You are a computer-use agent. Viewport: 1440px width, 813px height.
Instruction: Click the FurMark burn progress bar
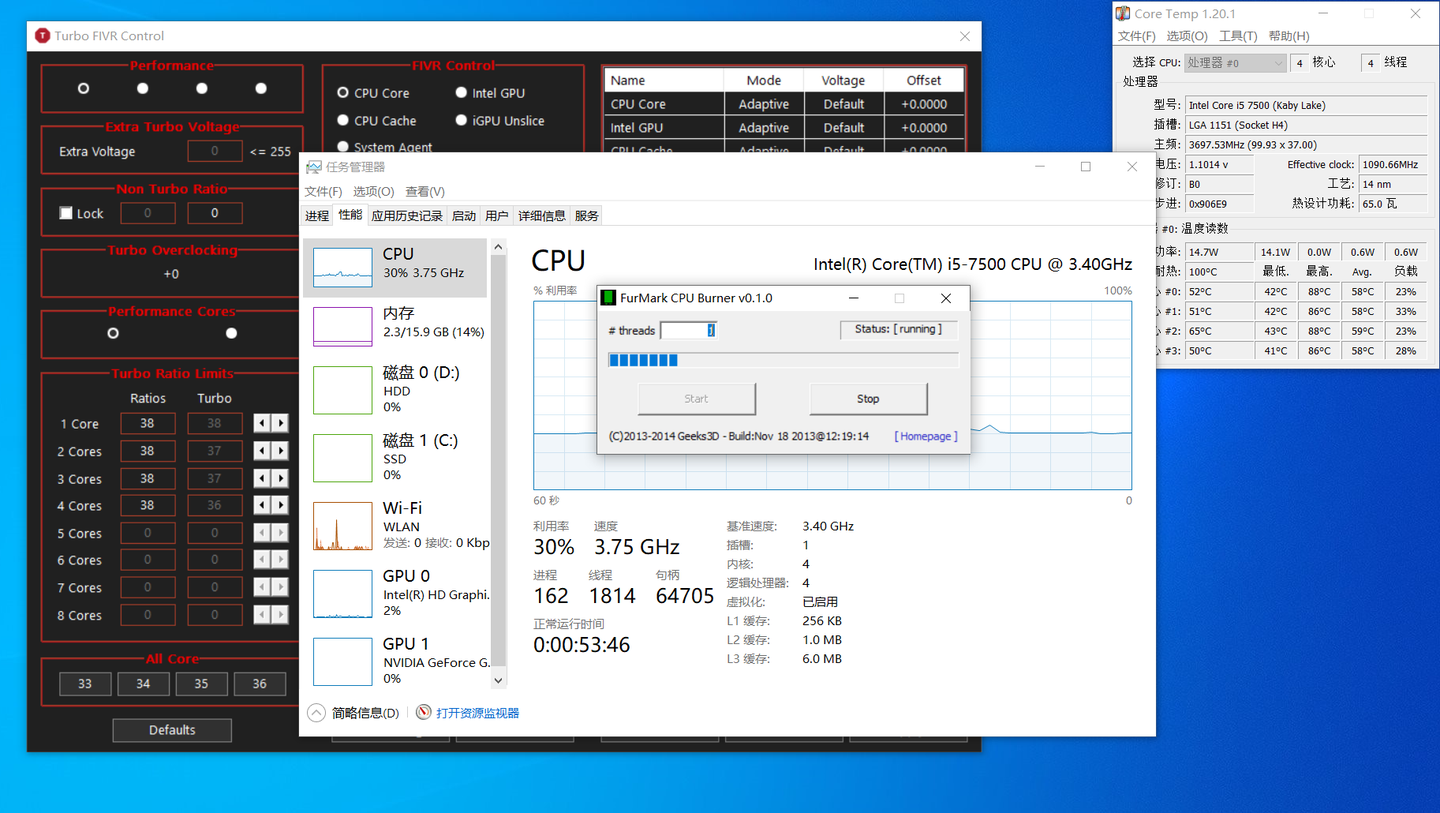click(784, 360)
